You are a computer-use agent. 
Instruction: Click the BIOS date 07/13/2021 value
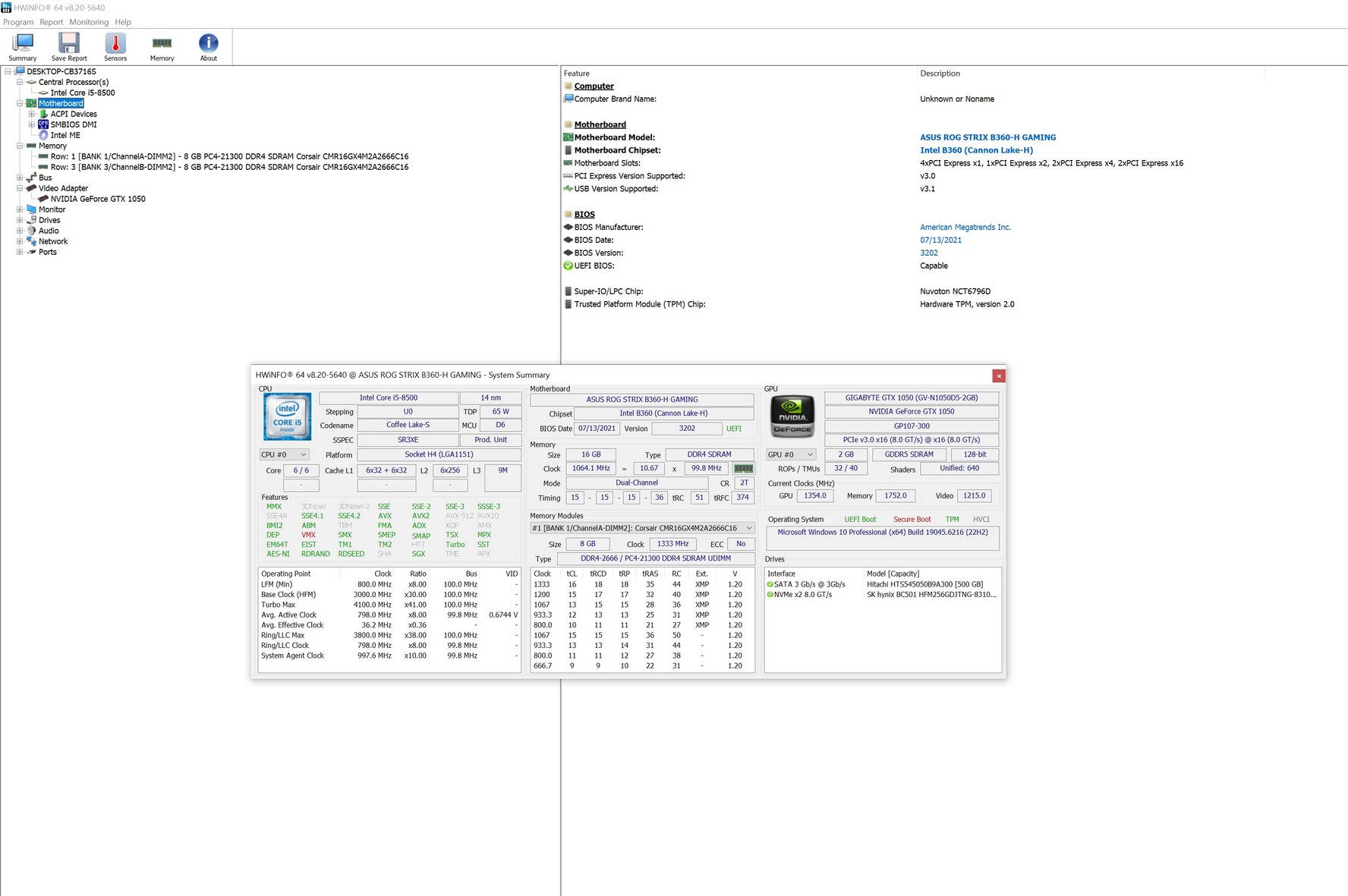[x=940, y=240]
